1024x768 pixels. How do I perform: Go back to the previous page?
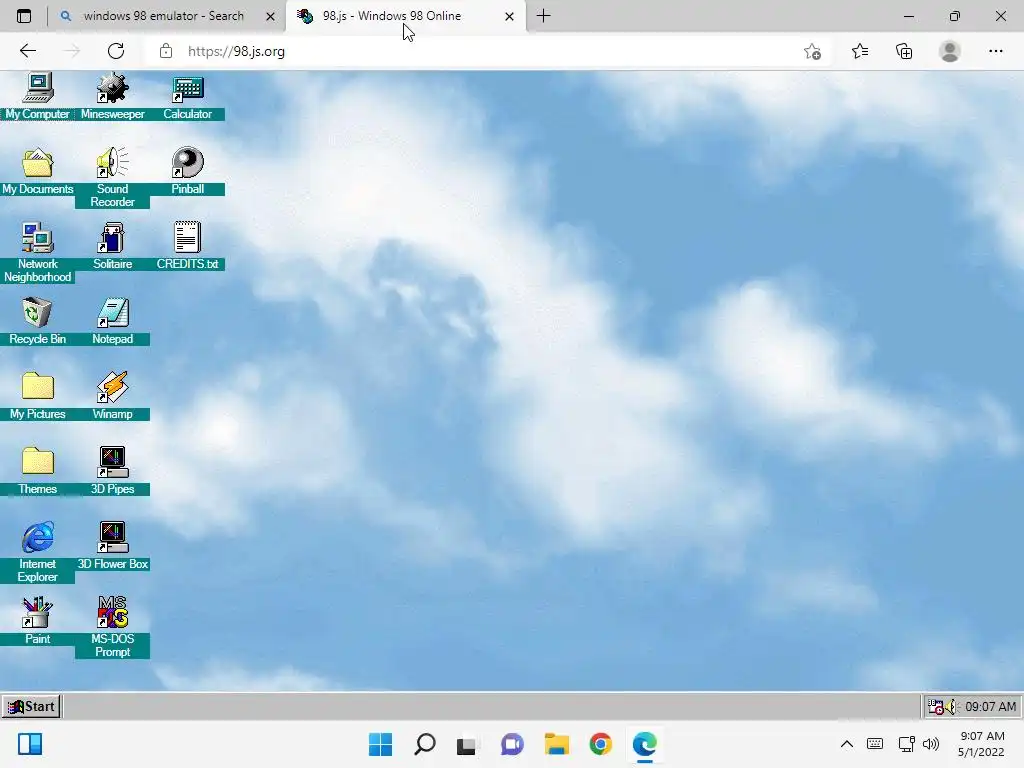27,51
